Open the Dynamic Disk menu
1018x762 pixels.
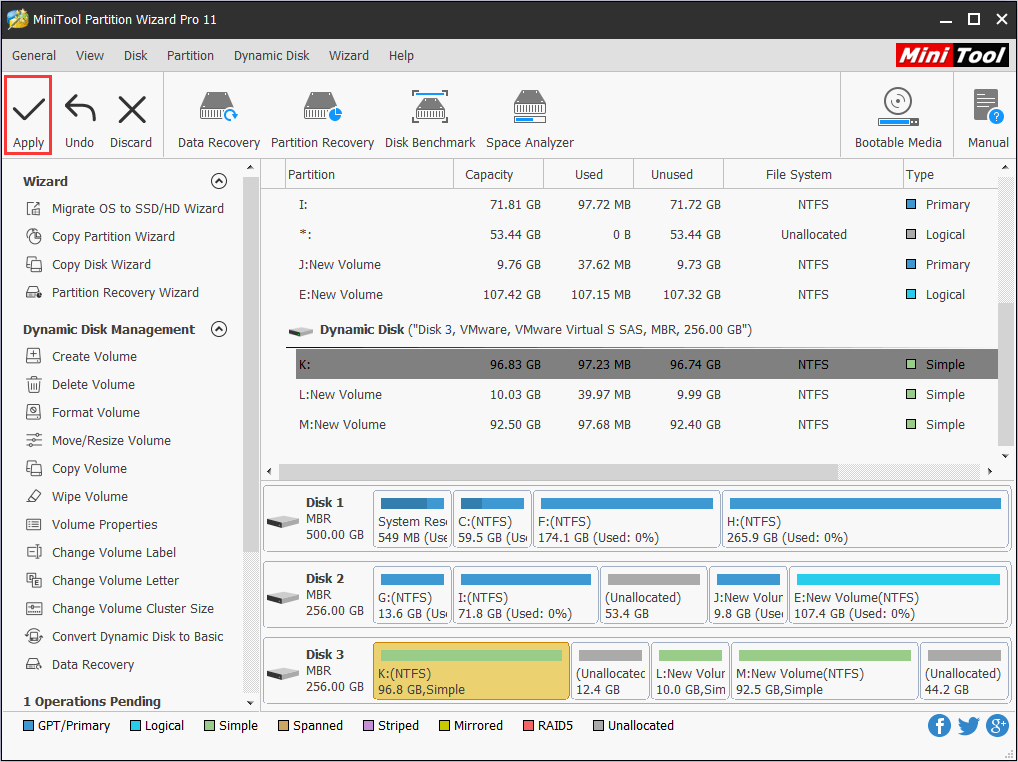pos(271,56)
